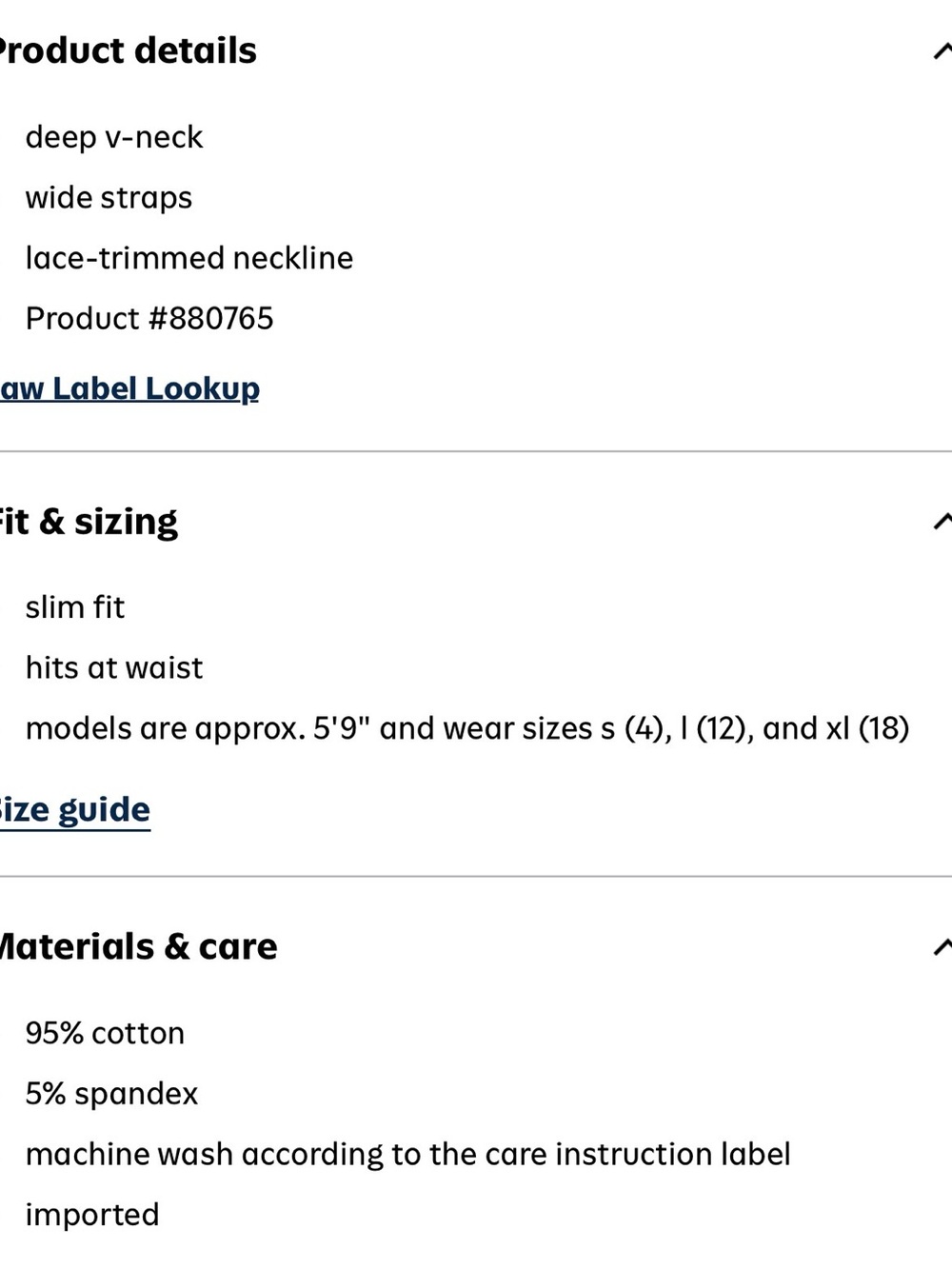Viewport: 952px width, 1269px height.
Task: Collapse the Fit & sizing chevron
Action: pos(943,521)
